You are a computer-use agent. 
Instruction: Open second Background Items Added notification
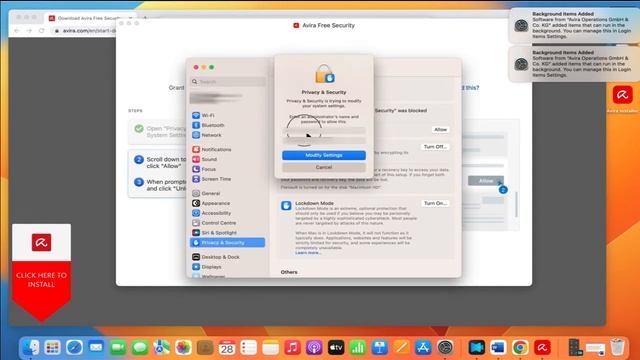[x=574, y=64]
